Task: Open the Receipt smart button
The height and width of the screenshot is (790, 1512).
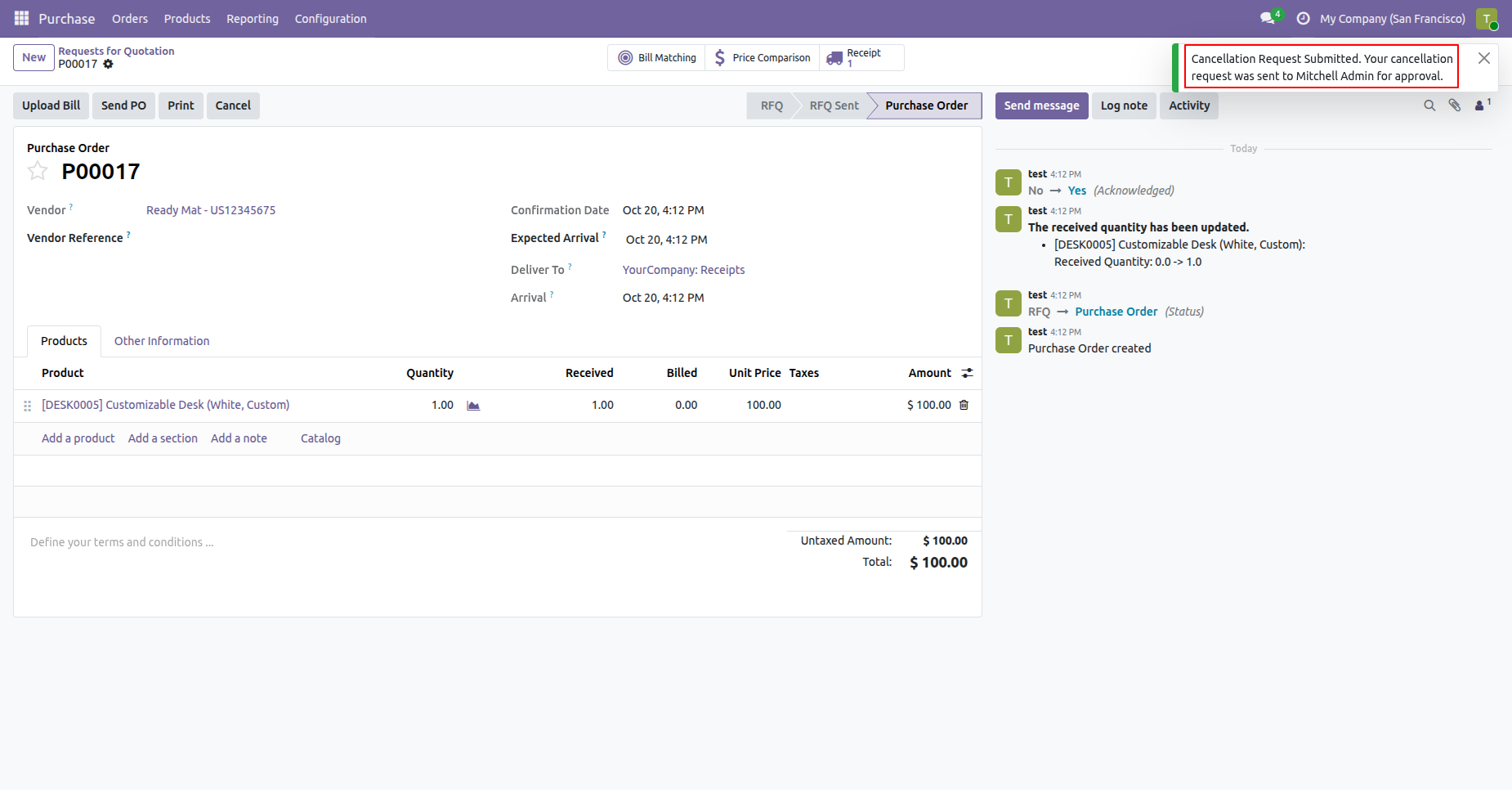Action: (x=861, y=58)
